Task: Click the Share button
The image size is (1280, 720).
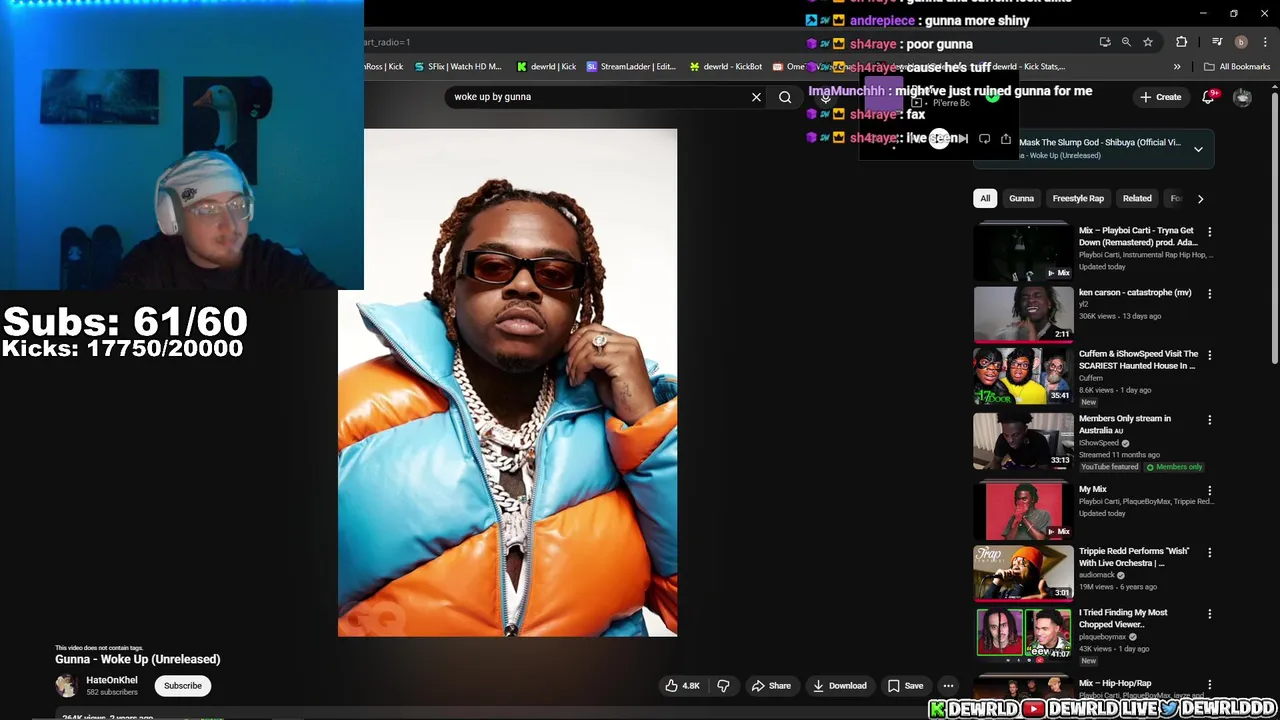Action: click(771, 686)
